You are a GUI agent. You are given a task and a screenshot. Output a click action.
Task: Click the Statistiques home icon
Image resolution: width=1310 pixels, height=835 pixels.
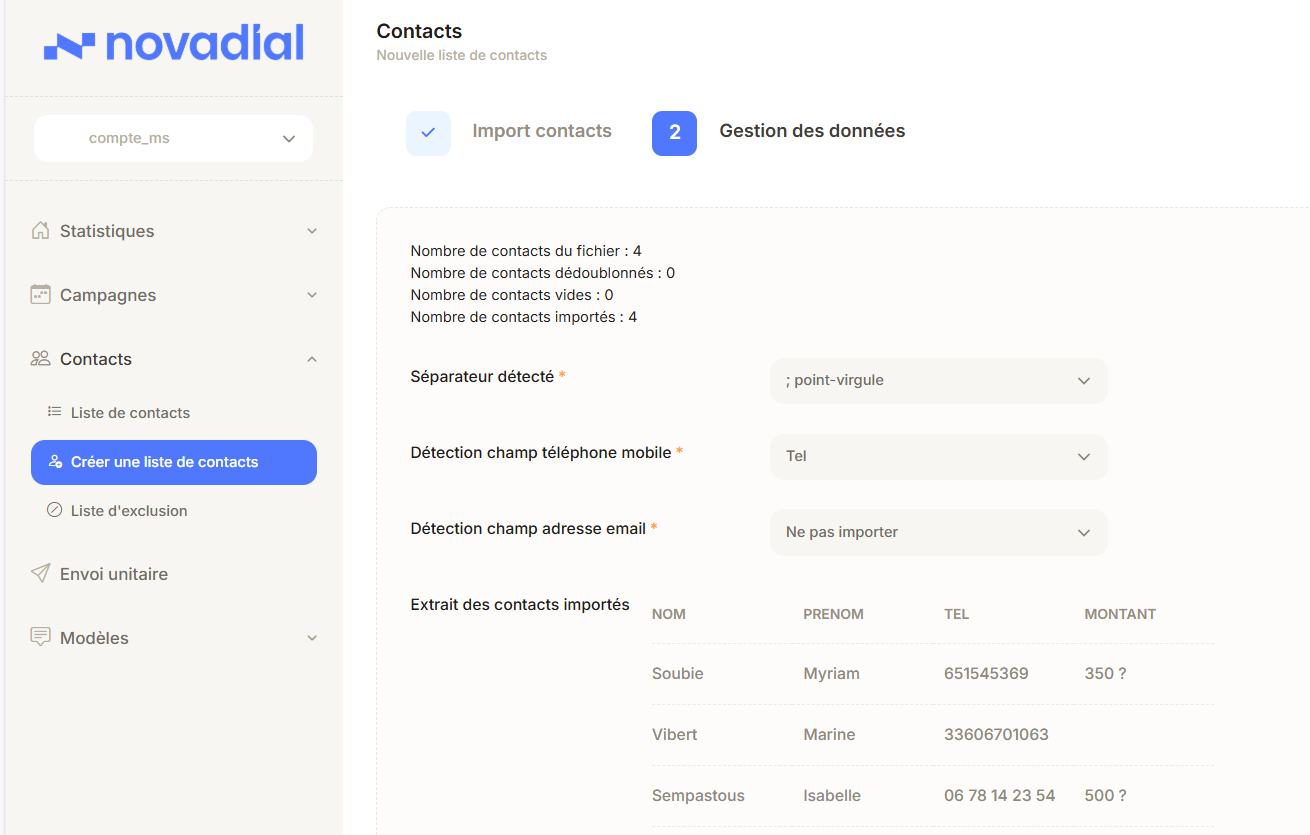tap(40, 231)
